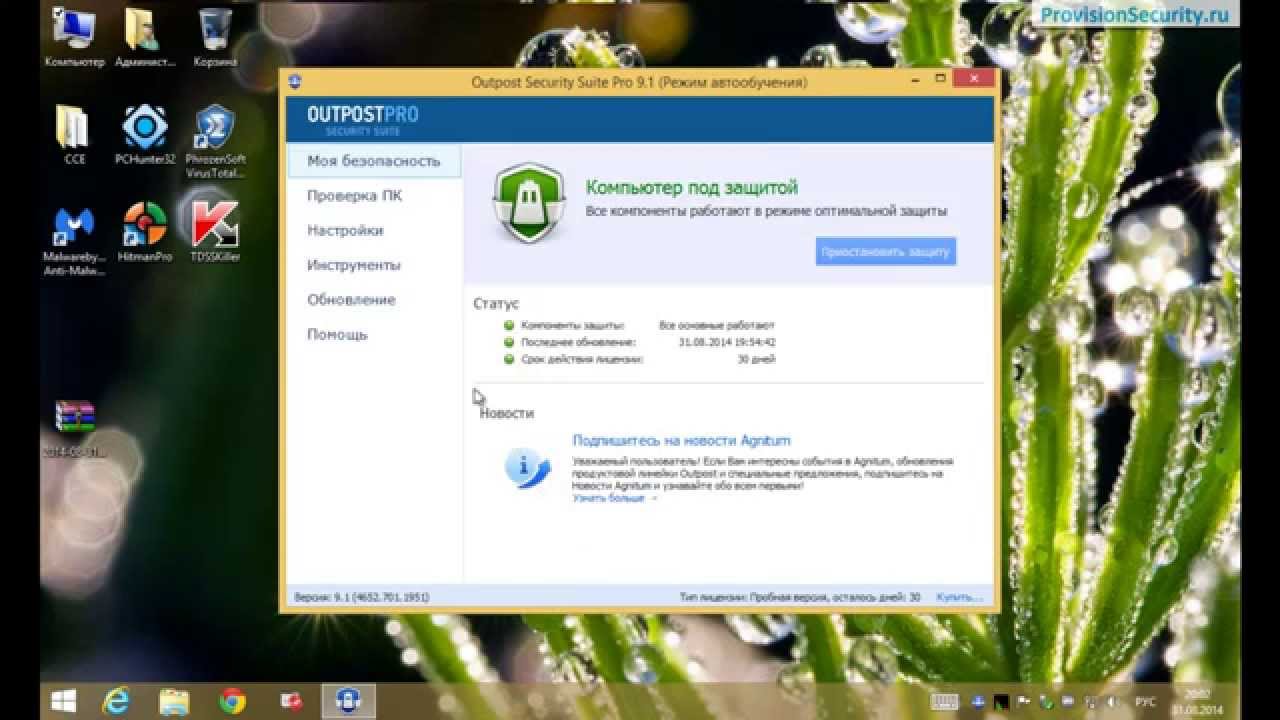Click the Купить link in the status bar
The width and height of the screenshot is (1280, 720).
959,597
